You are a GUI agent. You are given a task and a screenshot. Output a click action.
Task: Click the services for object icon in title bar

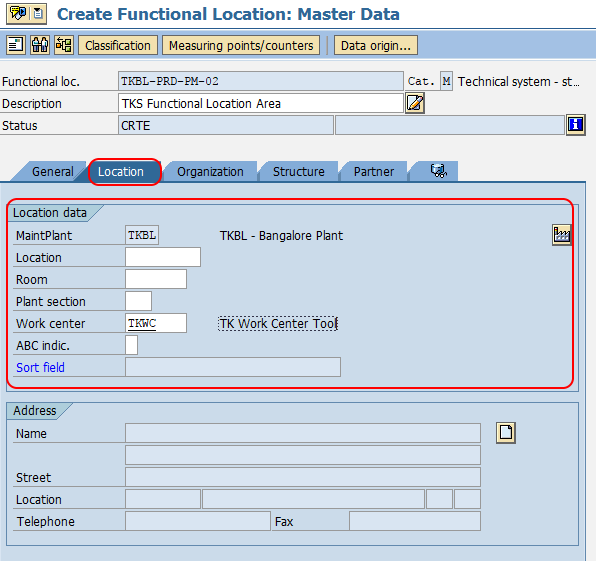18,14
